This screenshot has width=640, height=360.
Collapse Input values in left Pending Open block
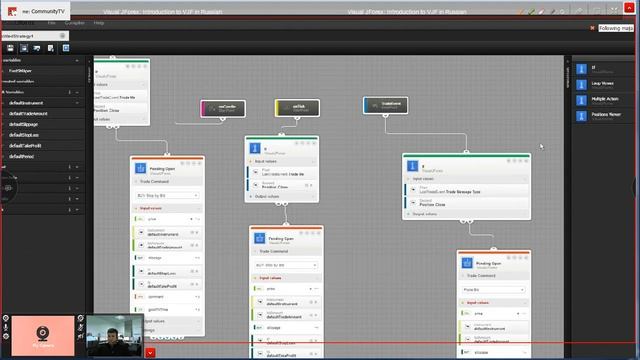click(167, 208)
